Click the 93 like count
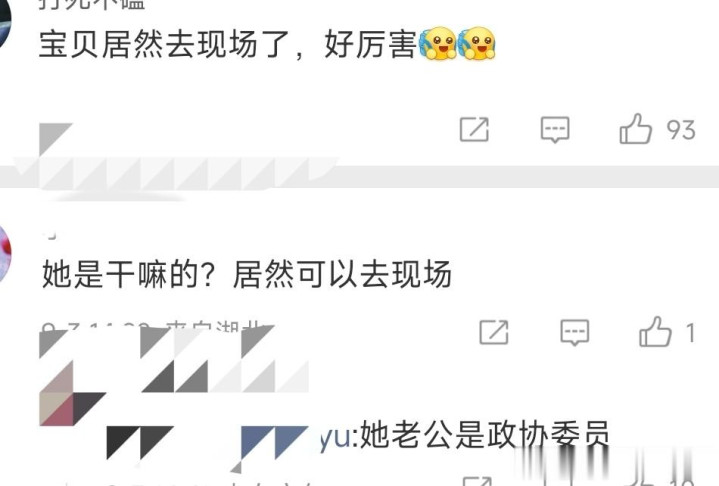The image size is (719, 486). 681,130
